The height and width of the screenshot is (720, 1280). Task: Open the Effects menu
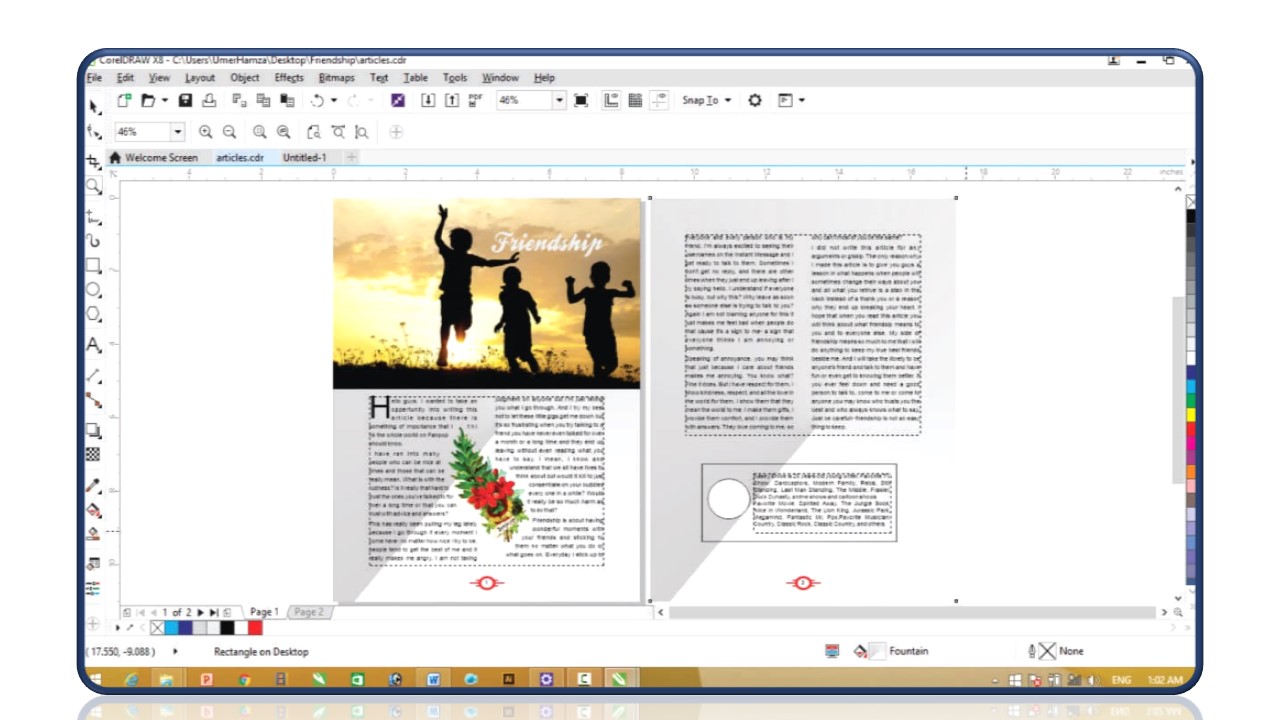click(x=289, y=77)
